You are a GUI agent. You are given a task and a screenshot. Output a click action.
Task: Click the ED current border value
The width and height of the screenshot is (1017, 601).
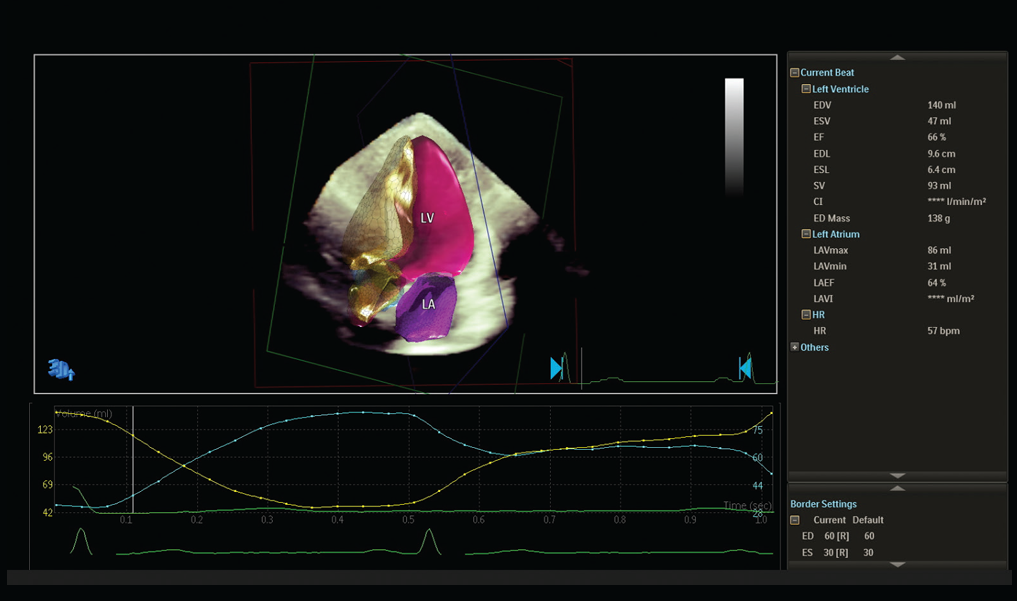click(x=835, y=536)
